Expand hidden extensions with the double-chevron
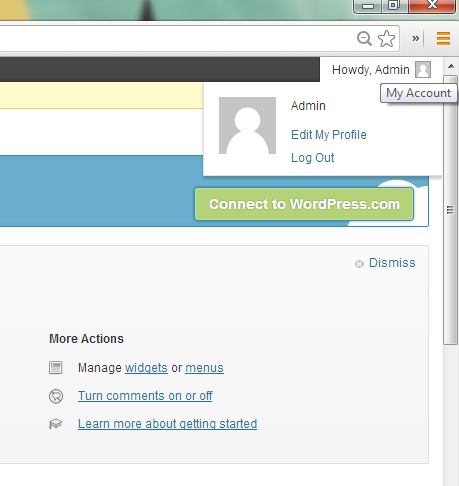Viewport: 459px width, 486px height. [x=415, y=38]
